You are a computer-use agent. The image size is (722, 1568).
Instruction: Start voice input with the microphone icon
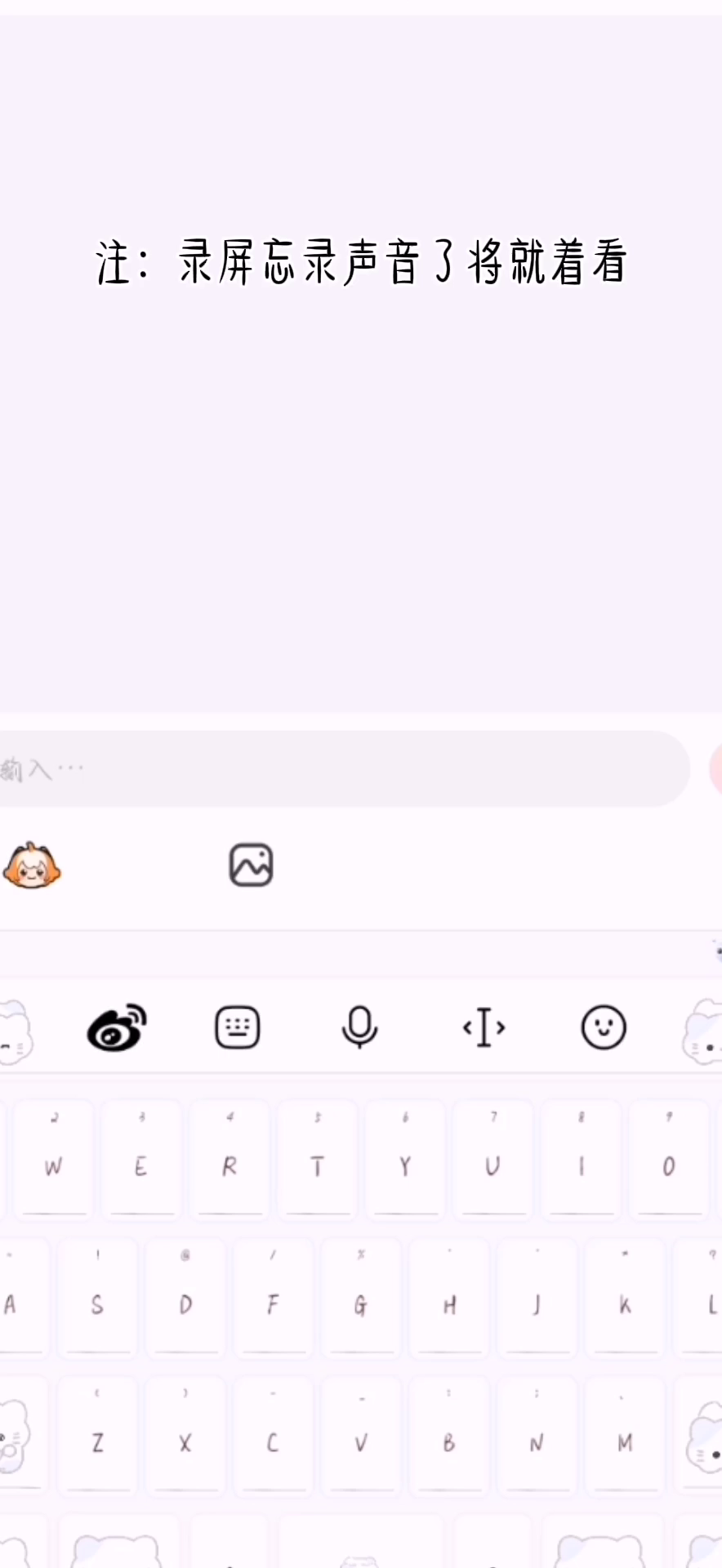(x=359, y=1027)
